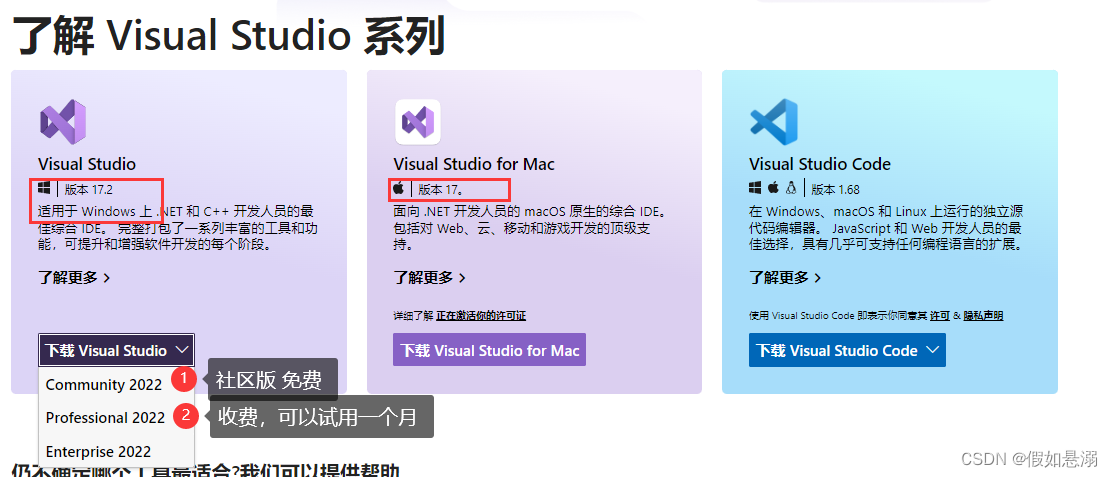This screenshot has width=1113, height=477.
Task: Click the Apple icon under Visual Studio Code
Action: (x=773, y=189)
